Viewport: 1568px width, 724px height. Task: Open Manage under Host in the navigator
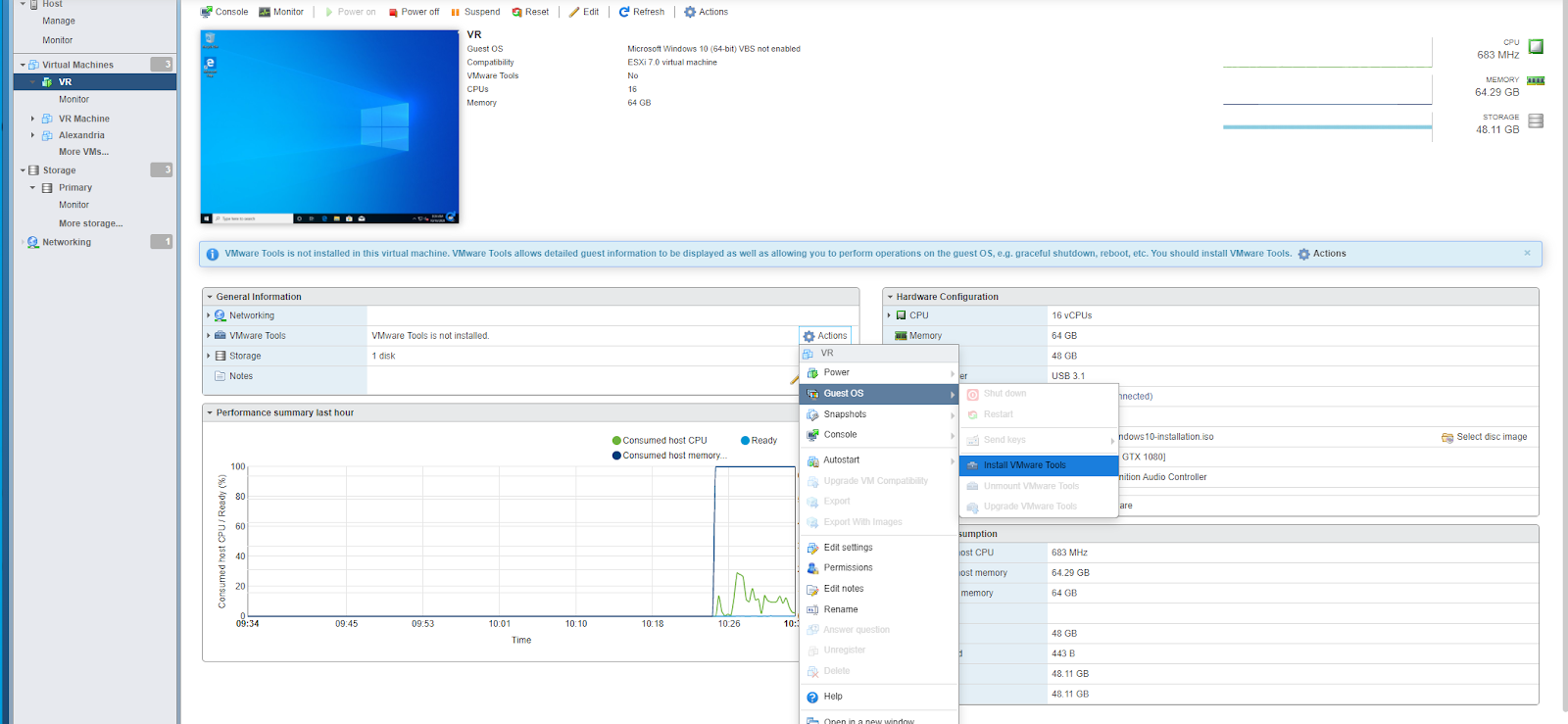click(x=59, y=21)
